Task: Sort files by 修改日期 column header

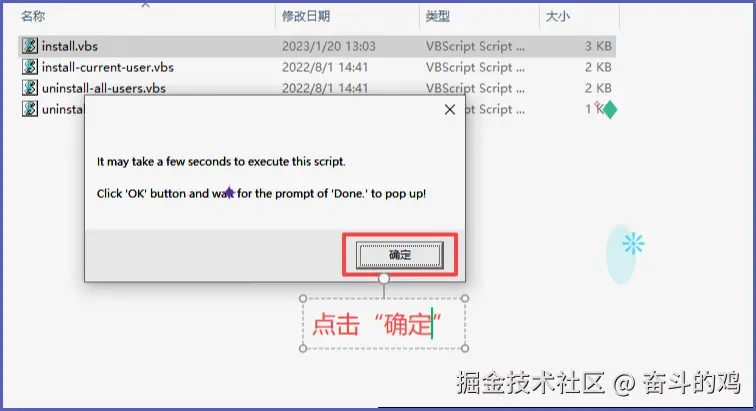Action: pos(306,16)
